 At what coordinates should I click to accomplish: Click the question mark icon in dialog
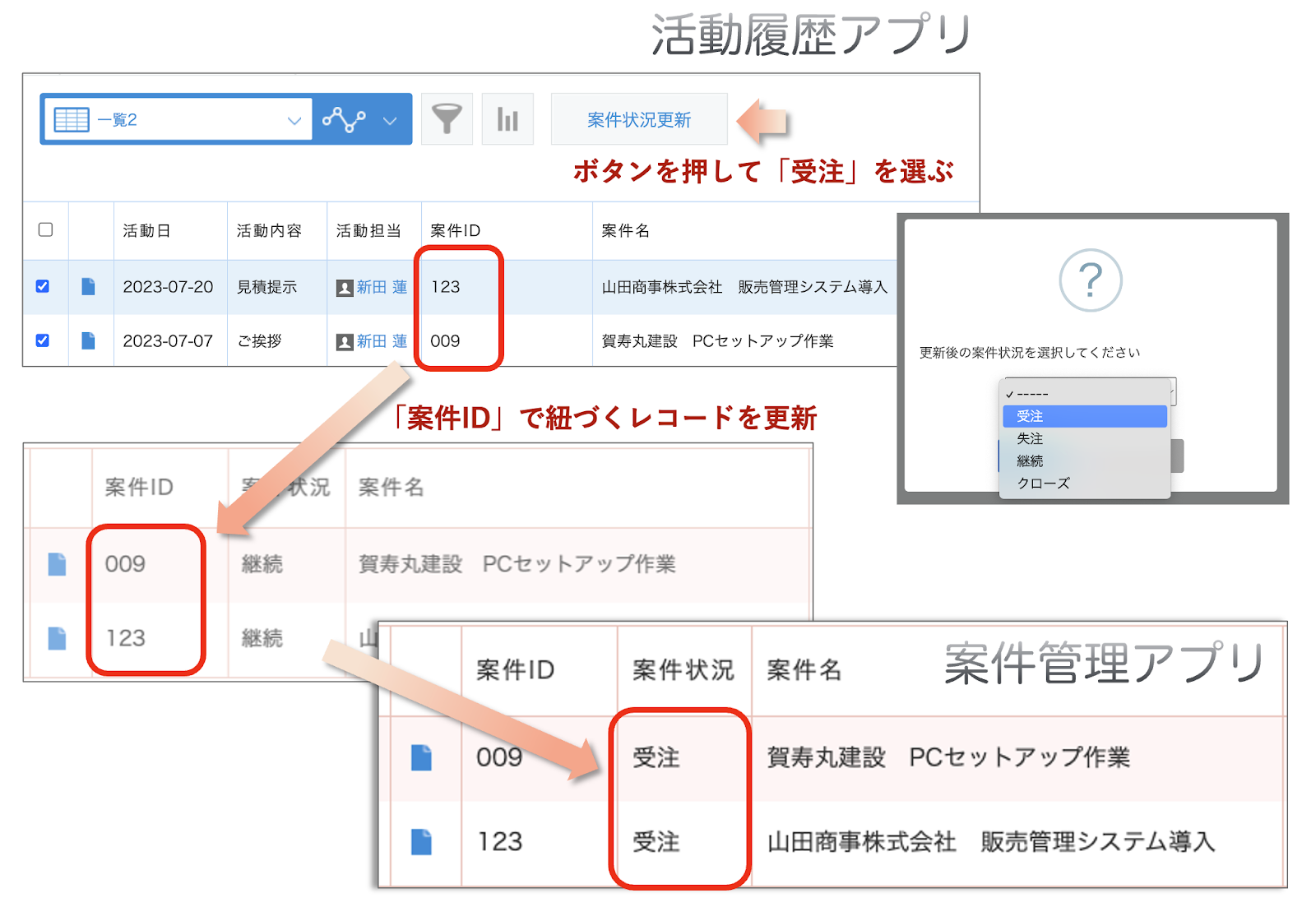[x=1091, y=280]
